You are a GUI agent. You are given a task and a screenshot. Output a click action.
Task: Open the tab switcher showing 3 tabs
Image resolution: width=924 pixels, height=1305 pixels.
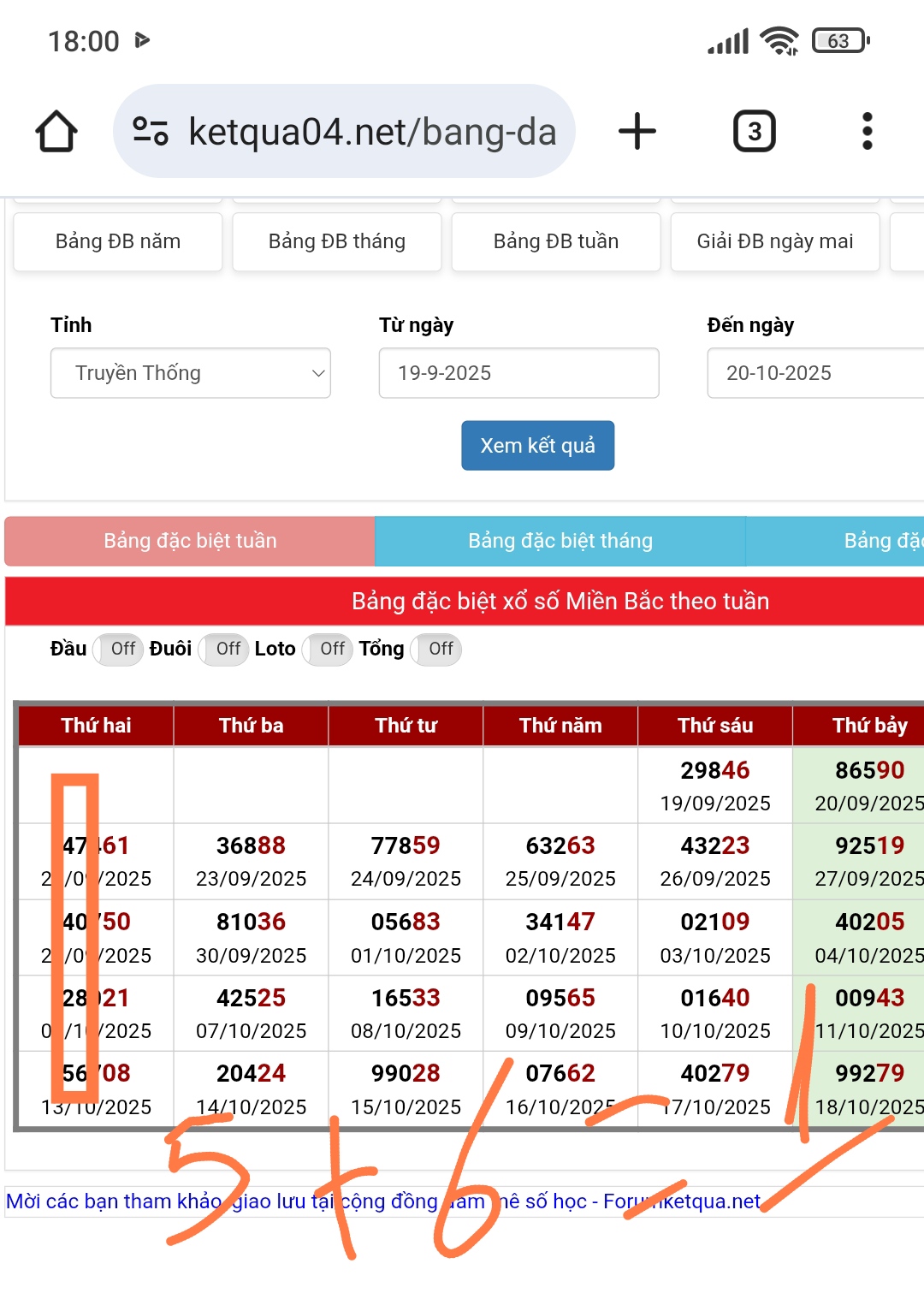[x=754, y=132]
